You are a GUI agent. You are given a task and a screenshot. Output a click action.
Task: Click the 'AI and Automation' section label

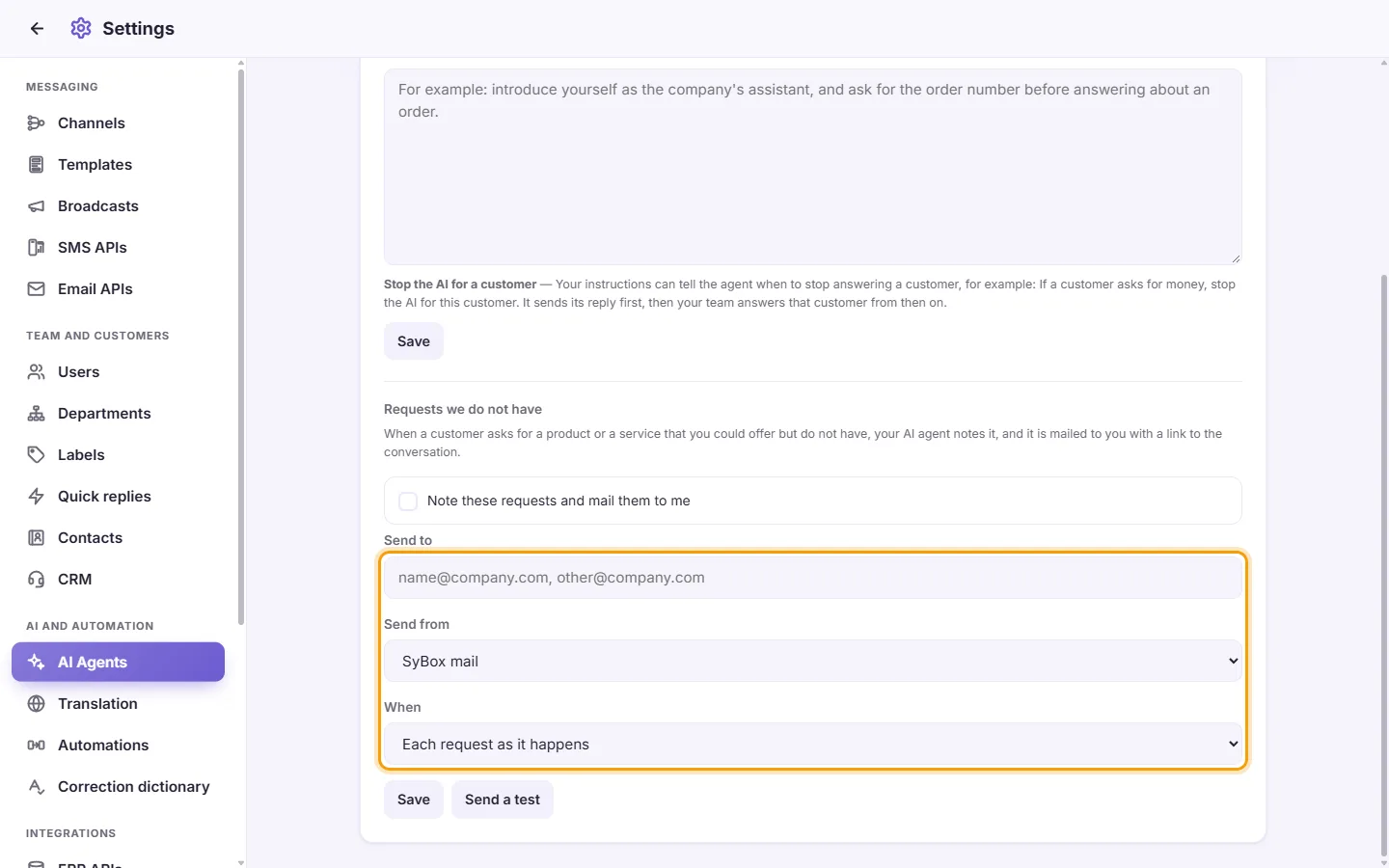pyautogui.click(x=90, y=626)
